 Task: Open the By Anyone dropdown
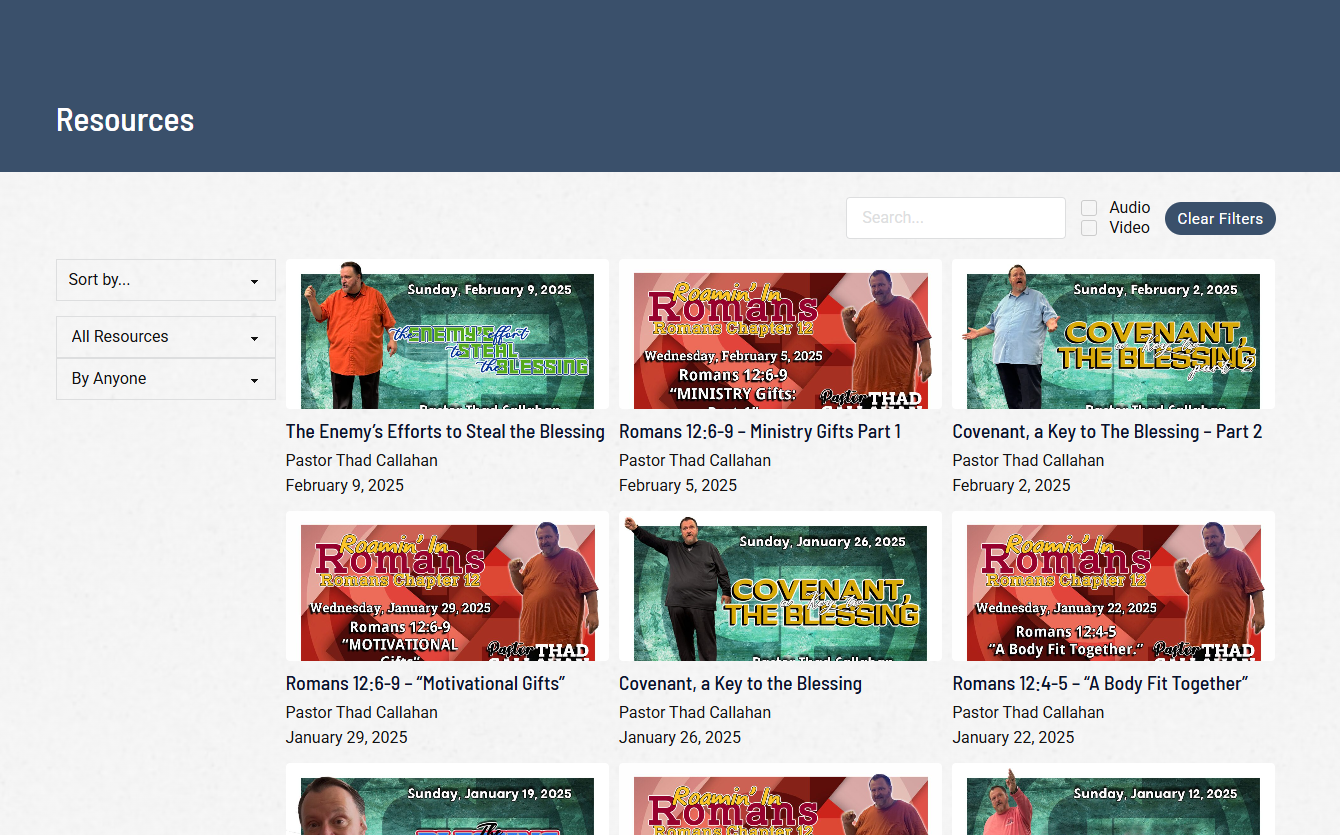pyautogui.click(x=166, y=379)
